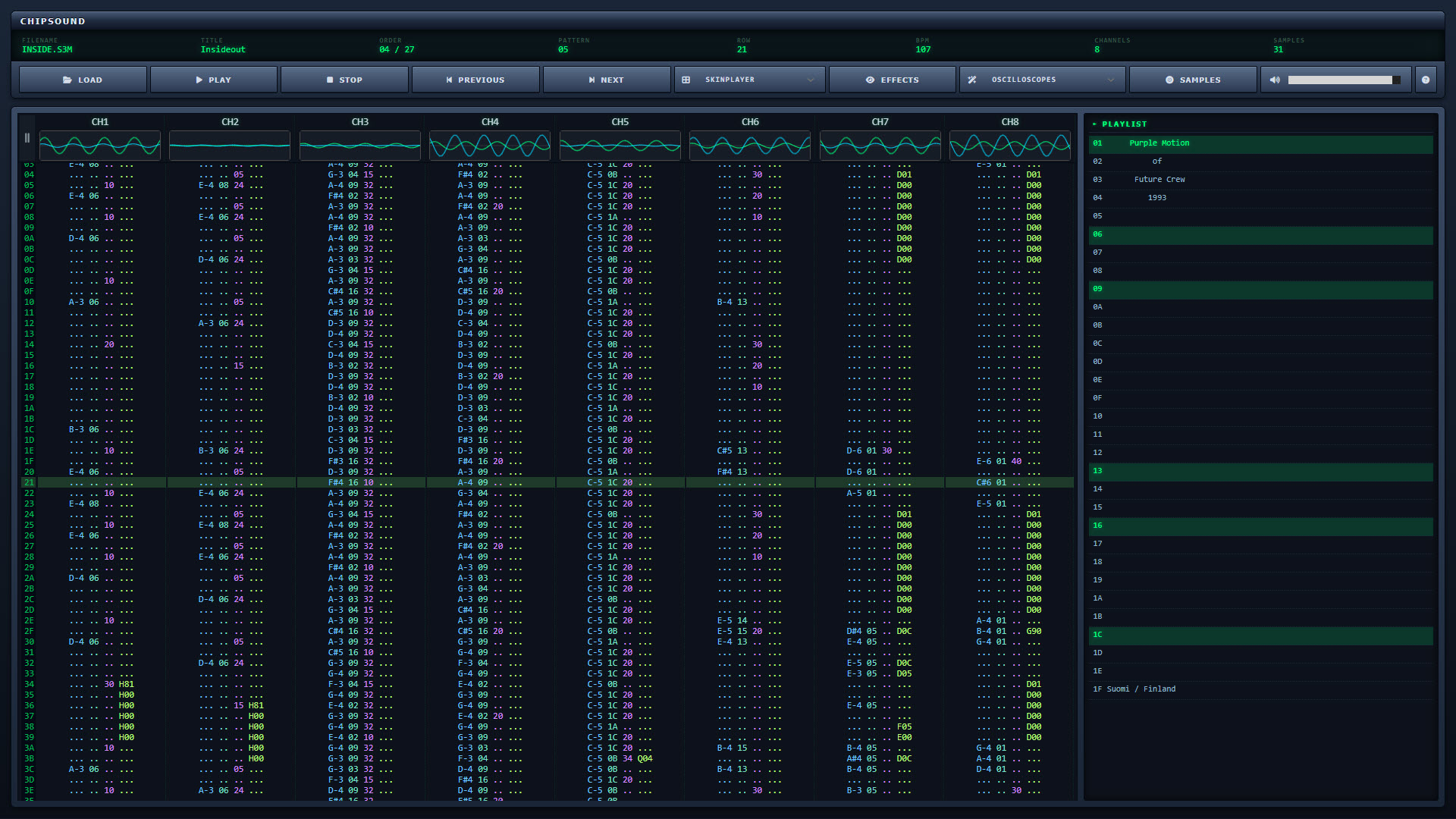Image resolution: width=1456 pixels, height=819 pixels.
Task: Advance with the Next button
Action: [607, 80]
